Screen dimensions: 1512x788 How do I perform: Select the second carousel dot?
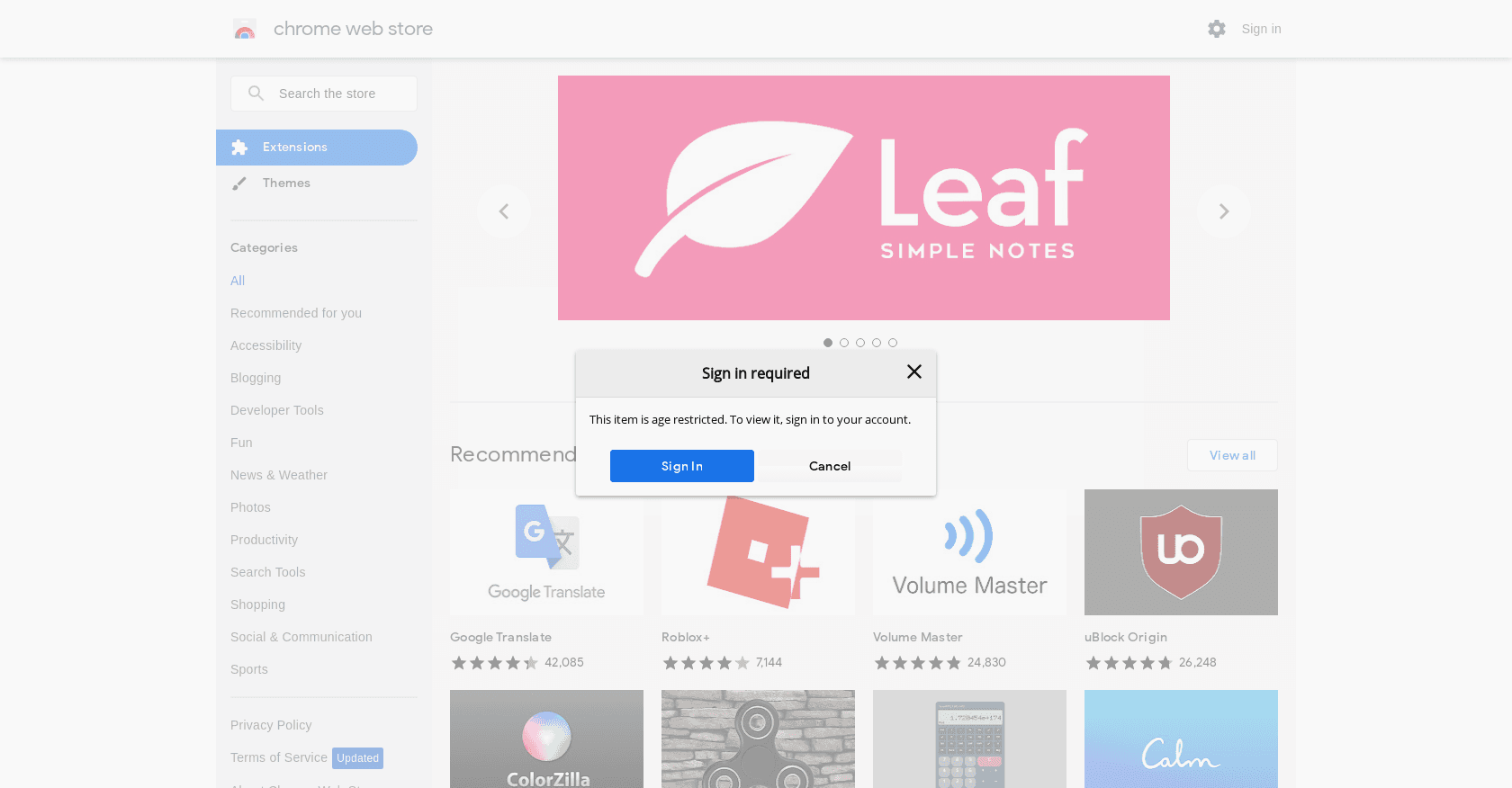point(844,343)
